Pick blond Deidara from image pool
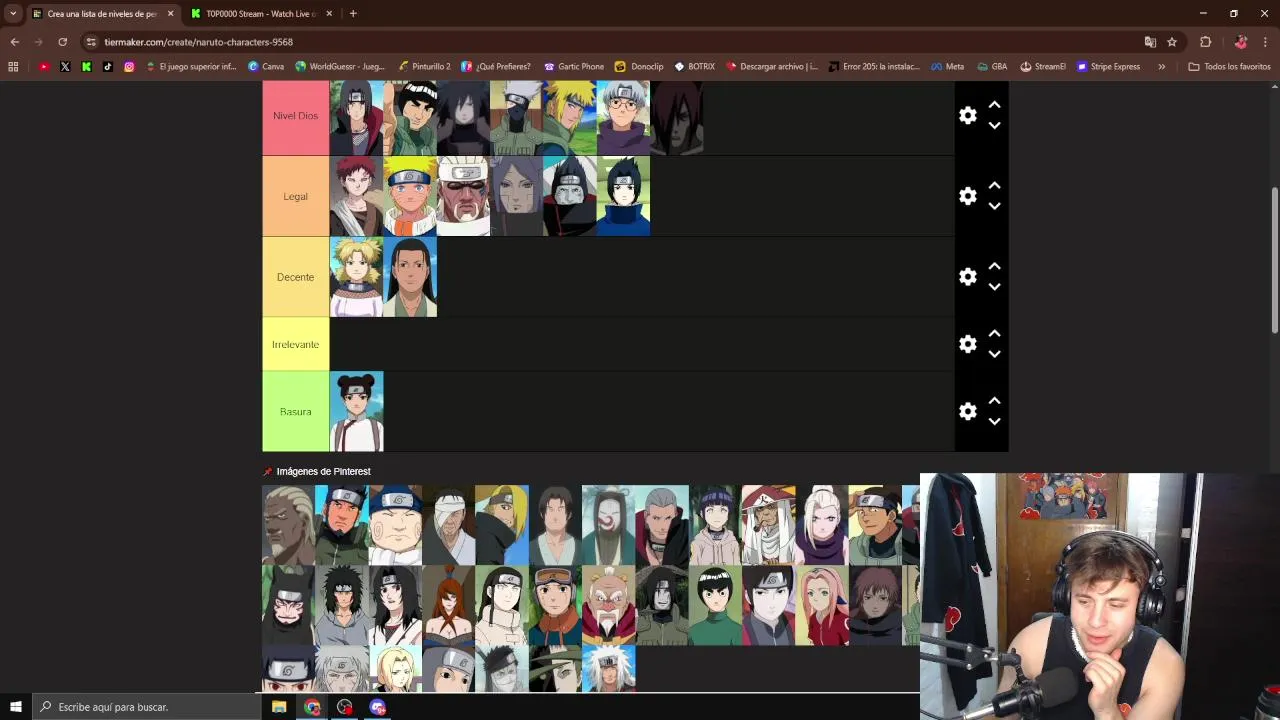Image resolution: width=1280 pixels, height=720 pixels. tap(502, 526)
